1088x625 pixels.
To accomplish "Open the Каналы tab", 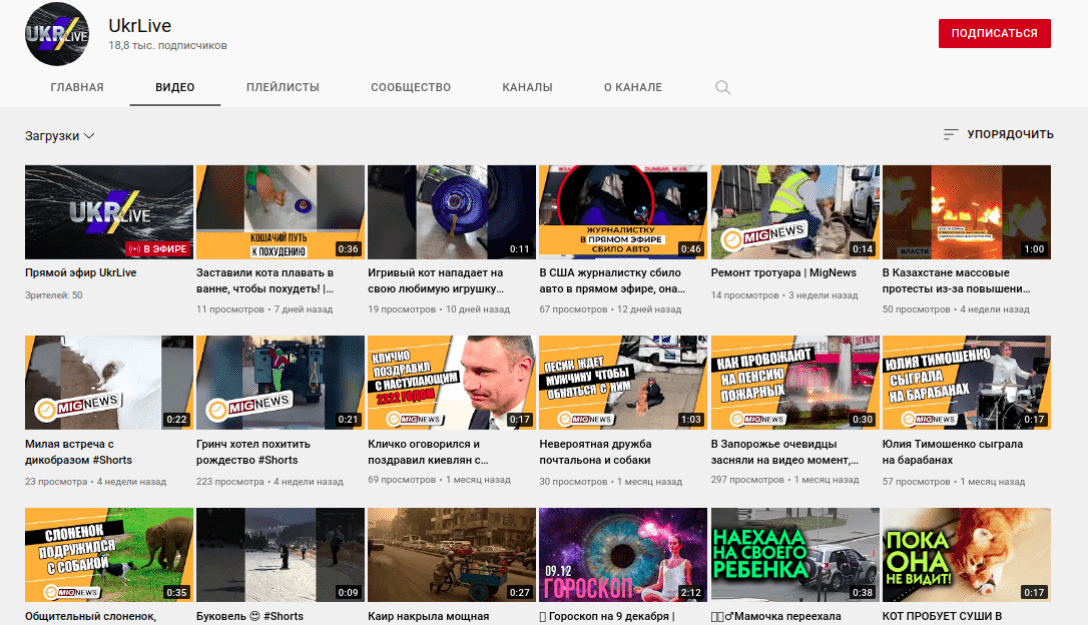I will [x=527, y=87].
